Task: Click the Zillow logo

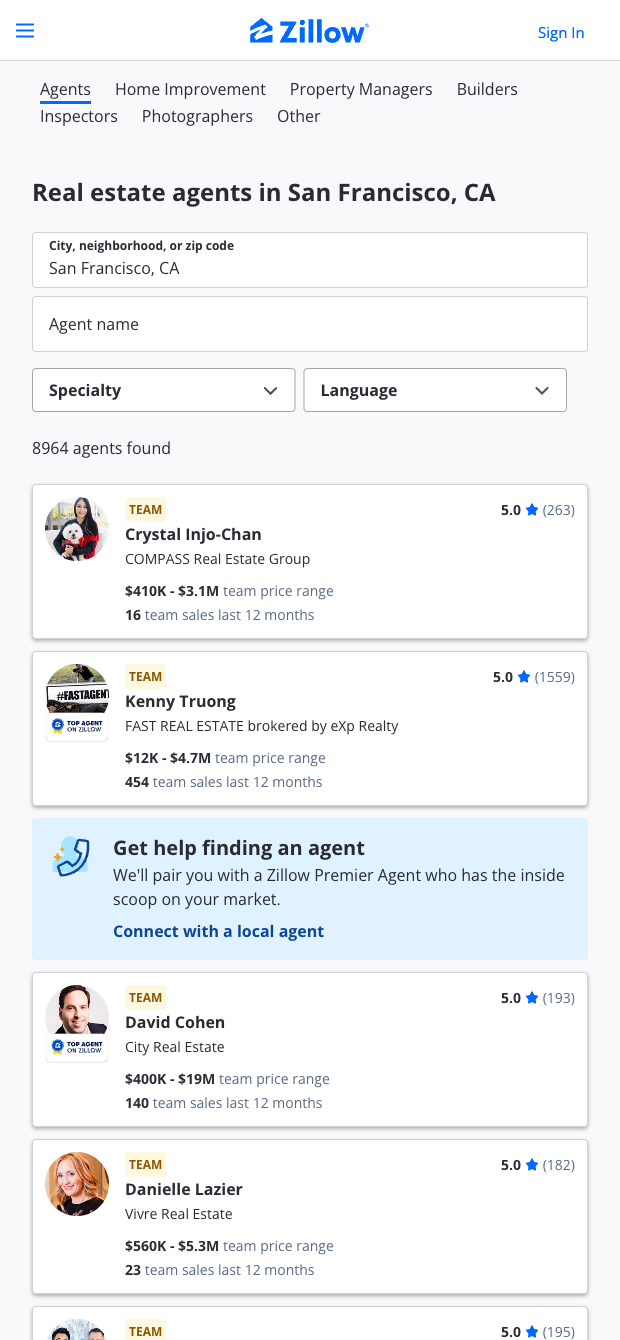Action: tap(309, 32)
